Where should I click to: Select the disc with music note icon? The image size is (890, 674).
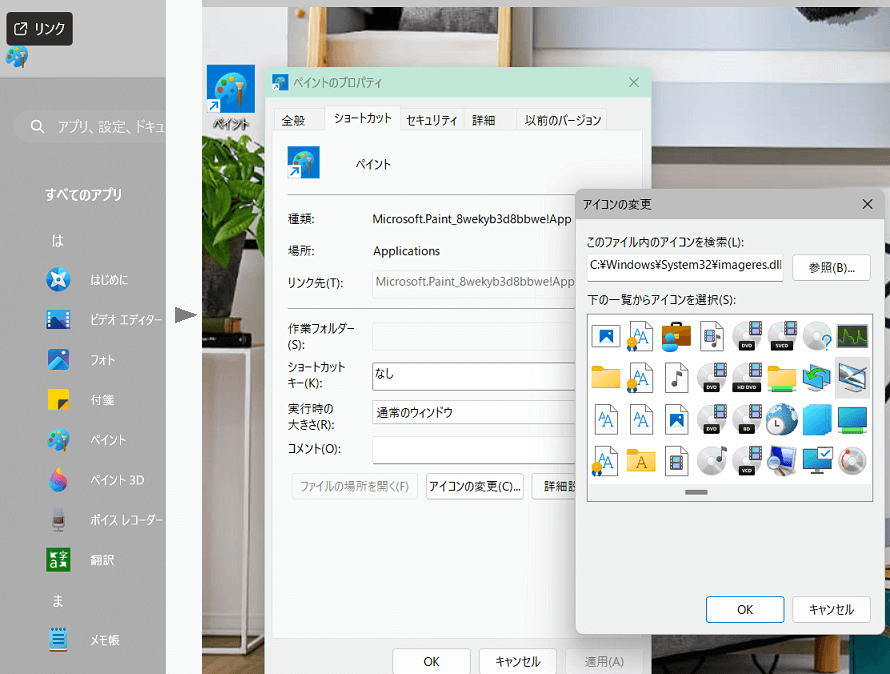pyautogui.click(x=711, y=461)
